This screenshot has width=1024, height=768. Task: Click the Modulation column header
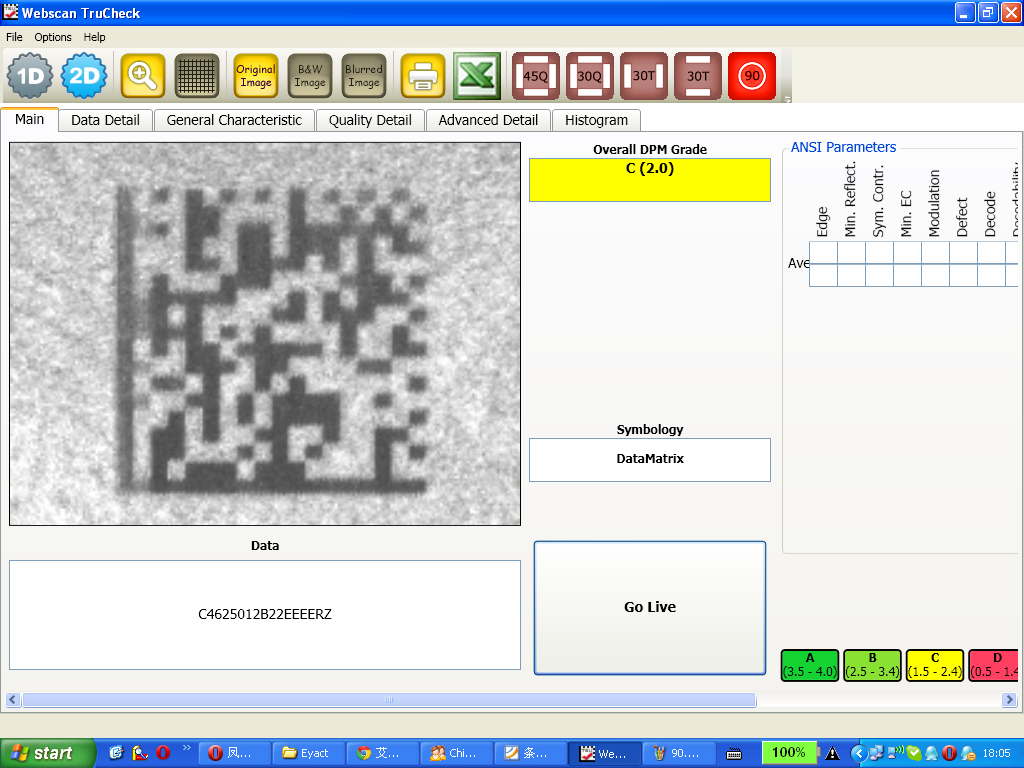click(x=935, y=203)
